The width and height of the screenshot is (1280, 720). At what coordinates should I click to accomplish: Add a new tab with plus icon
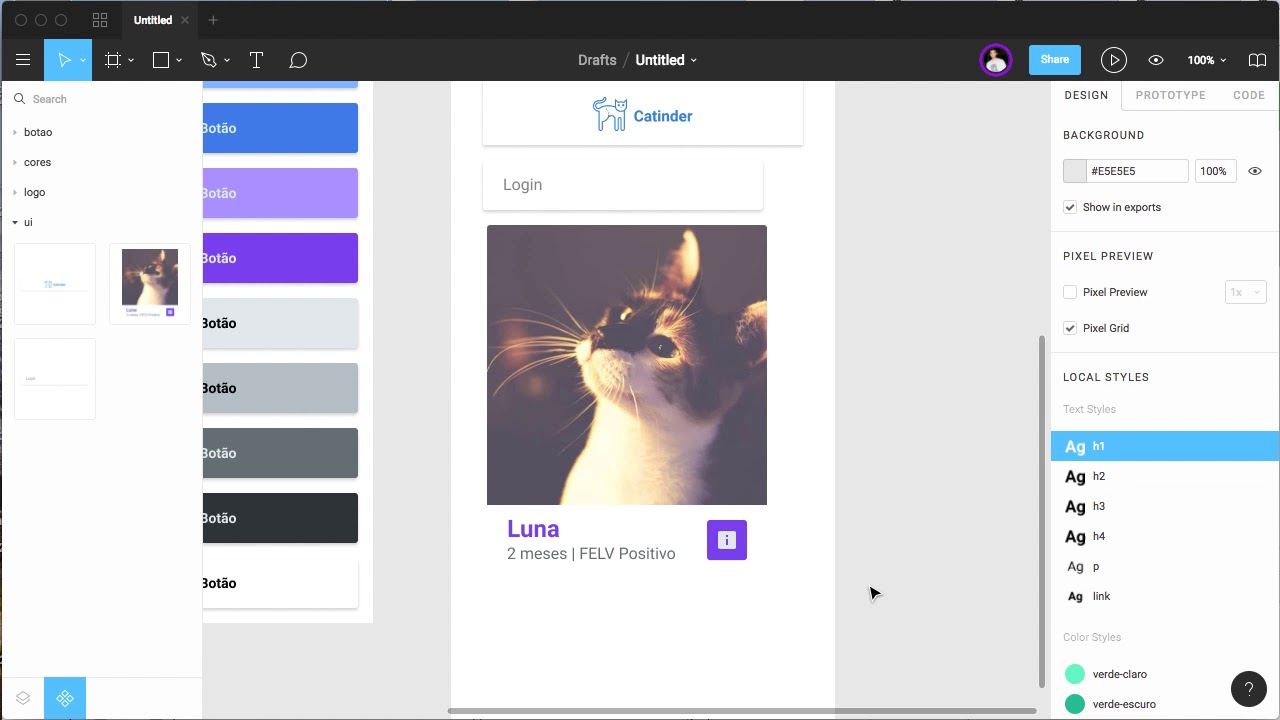tap(213, 20)
